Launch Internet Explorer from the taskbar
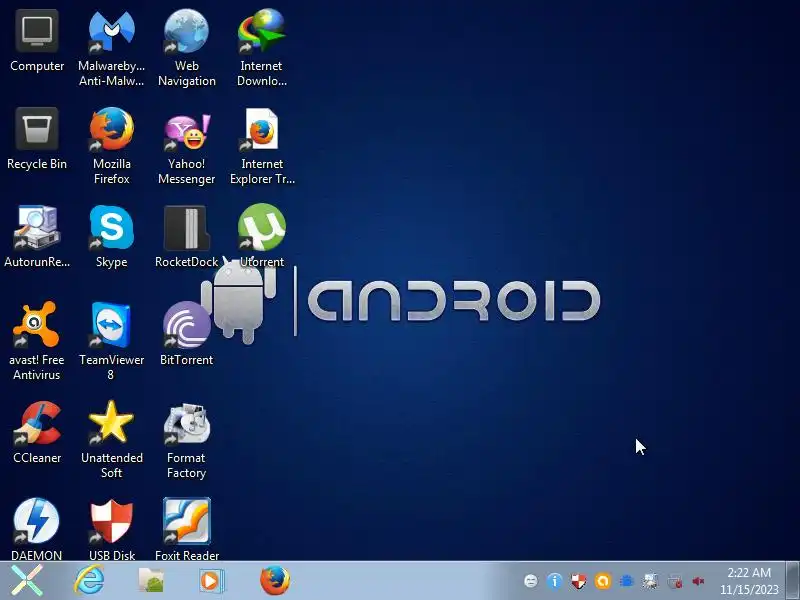This screenshot has width=800, height=600. click(x=89, y=581)
